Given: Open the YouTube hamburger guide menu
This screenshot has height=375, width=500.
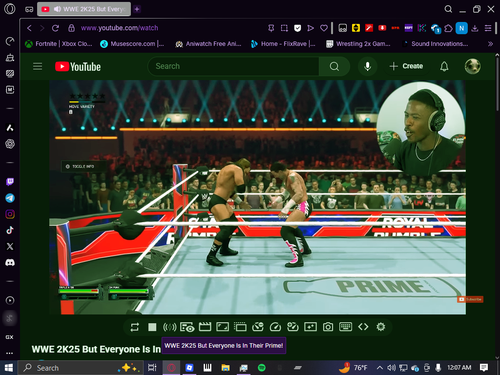Looking at the screenshot, I should [37, 66].
